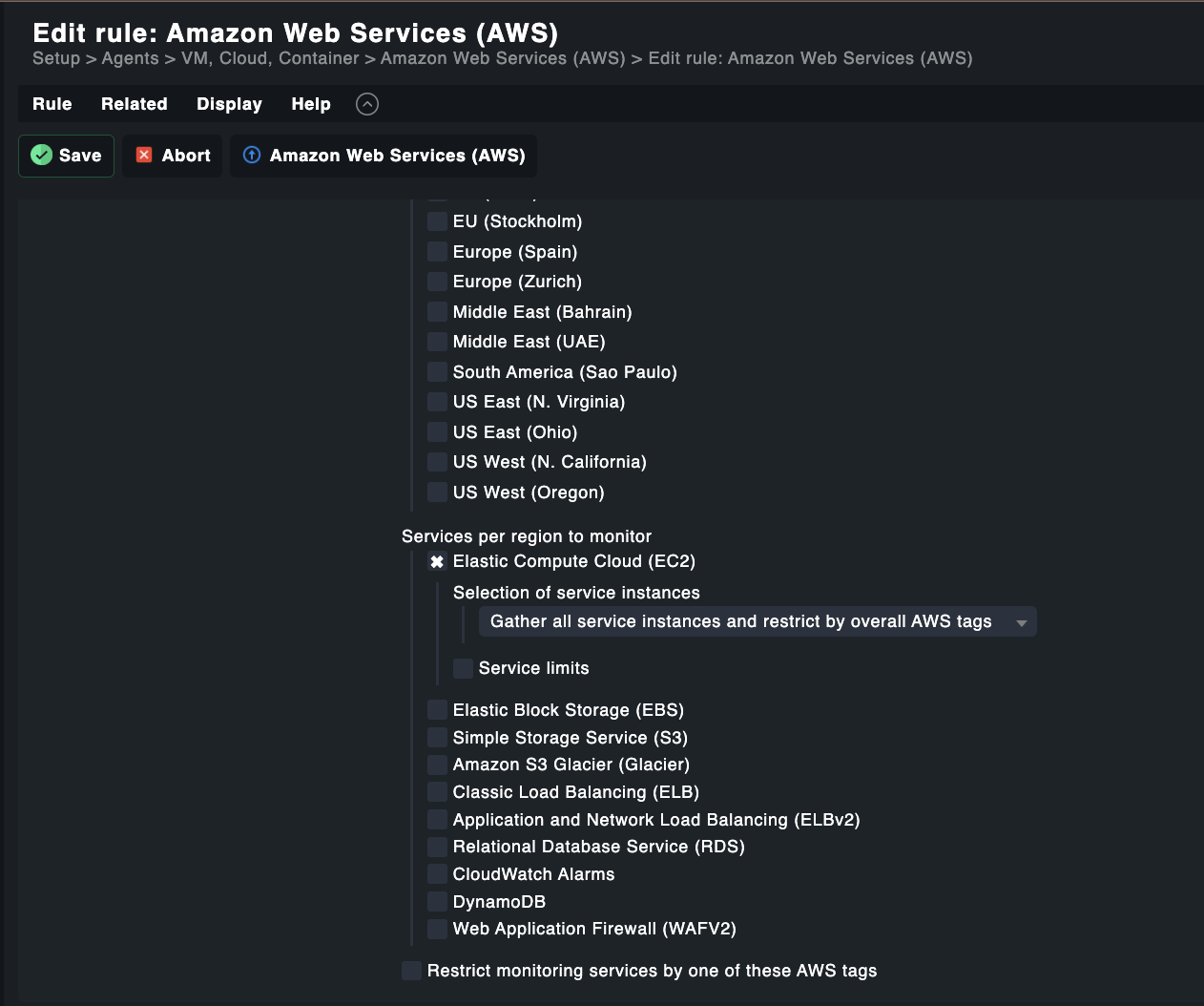This screenshot has height=1006, width=1204.
Task: Check the Simple Storage Service (S3) box
Action: pos(437,738)
